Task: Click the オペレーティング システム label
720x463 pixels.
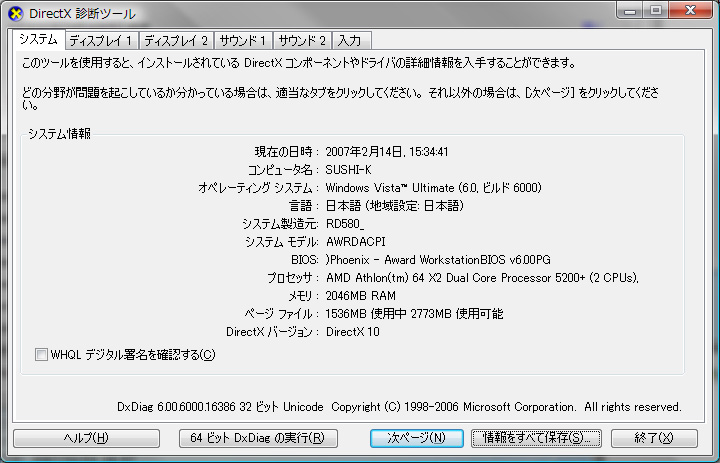Action: 259,188
